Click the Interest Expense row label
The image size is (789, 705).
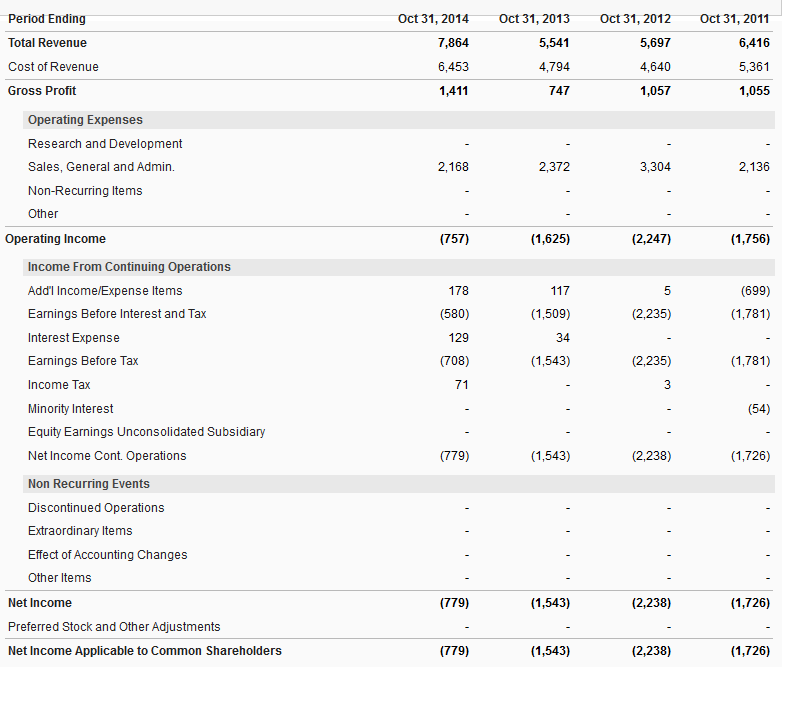coord(74,338)
